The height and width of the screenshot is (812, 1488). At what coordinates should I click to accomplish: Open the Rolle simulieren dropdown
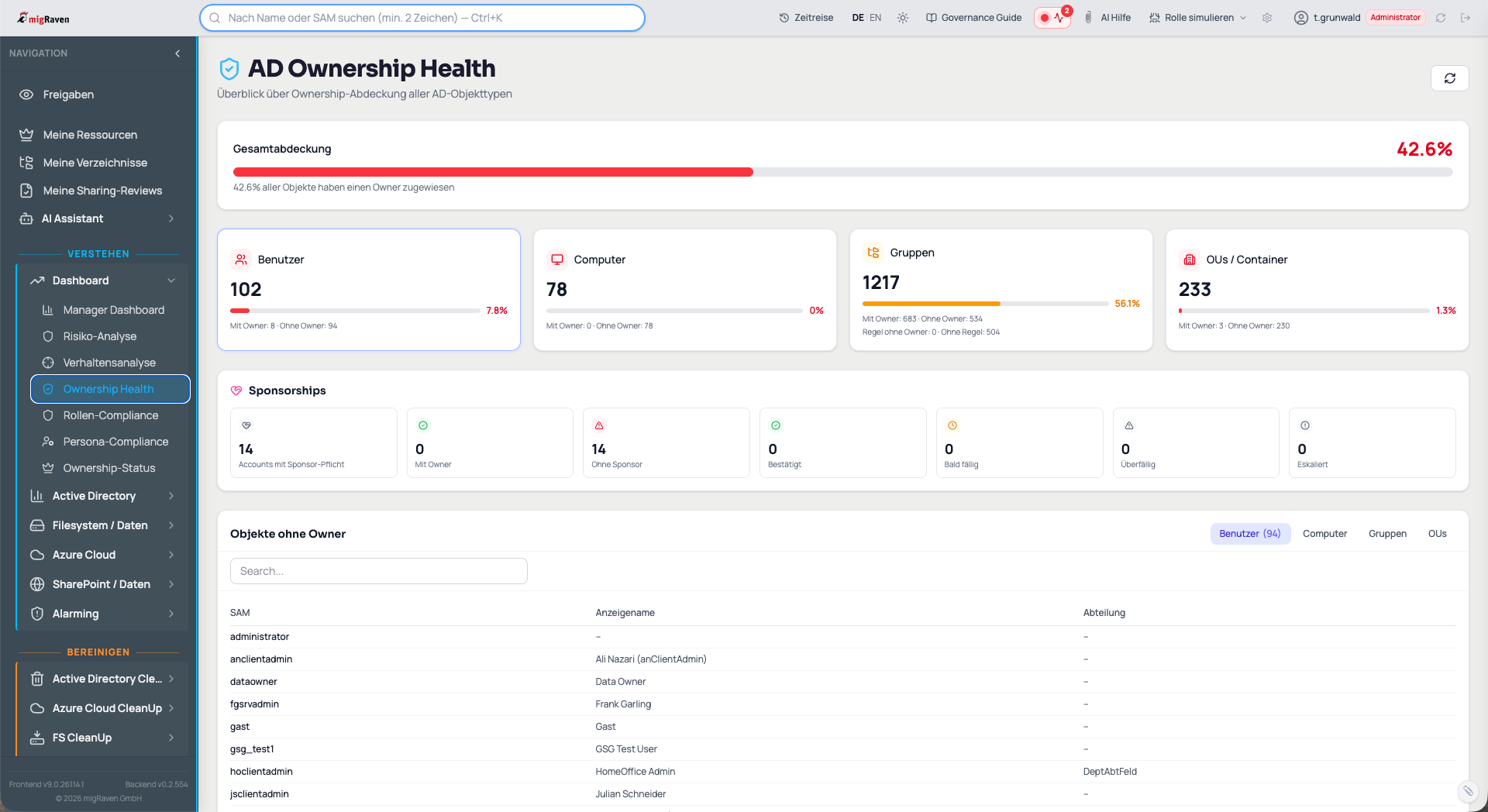(1198, 18)
